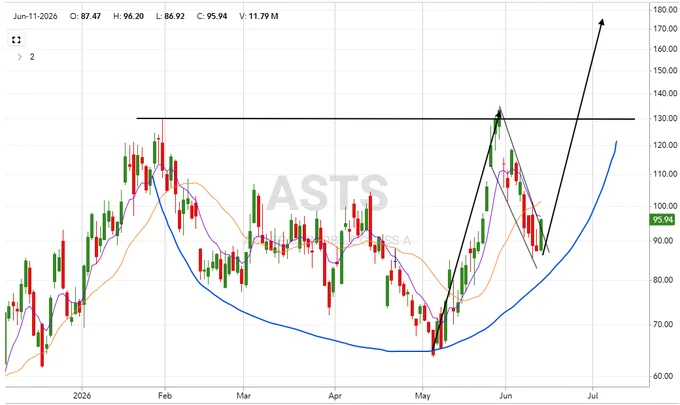The width and height of the screenshot is (680, 405).
Task: Click the 60.00 price axis label
Action: click(x=665, y=376)
